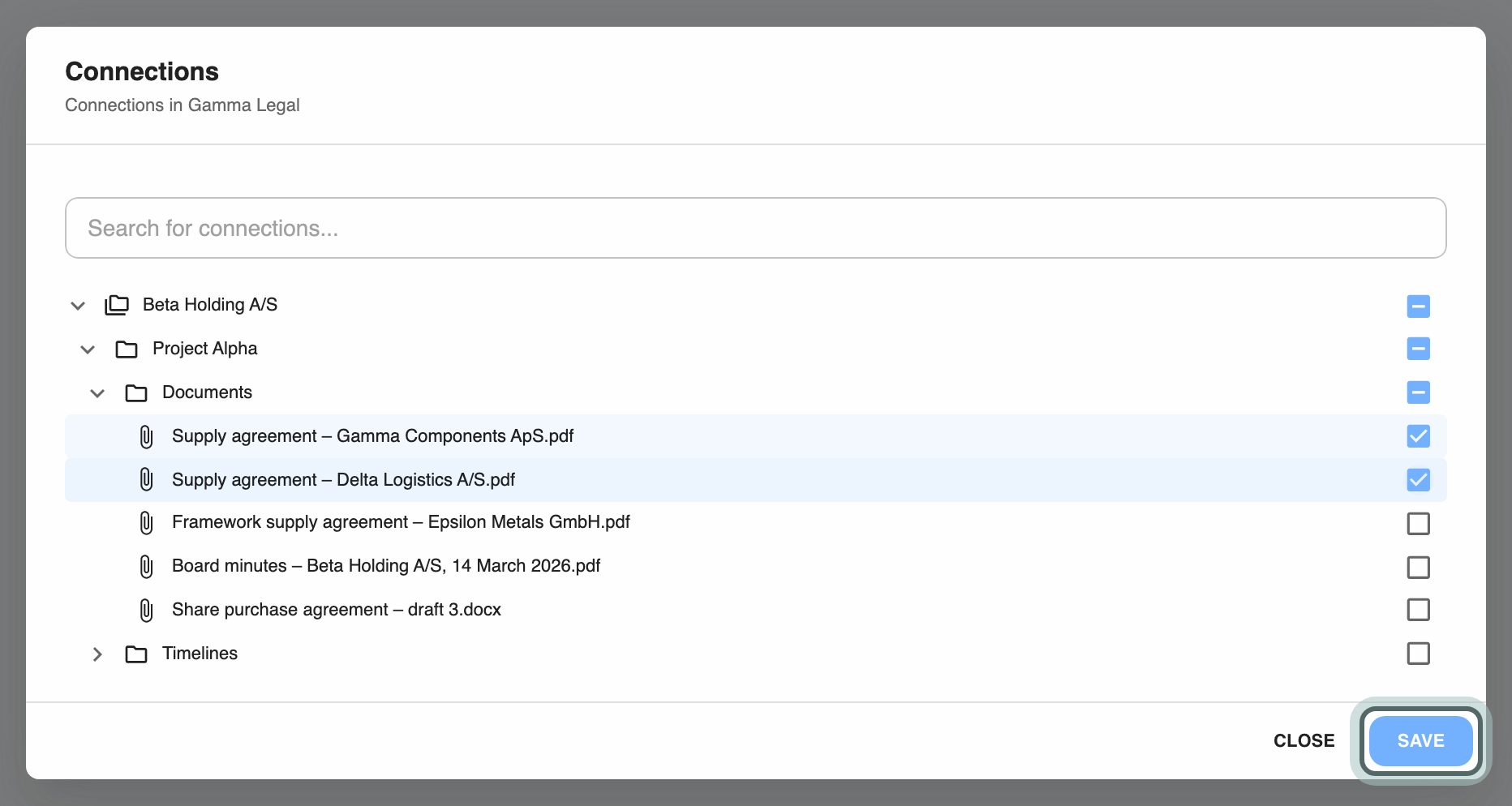Click paperclip icon for Gamma Components supply agreement
The width and height of the screenshot is (1512, 806).
tap(146, 436)
